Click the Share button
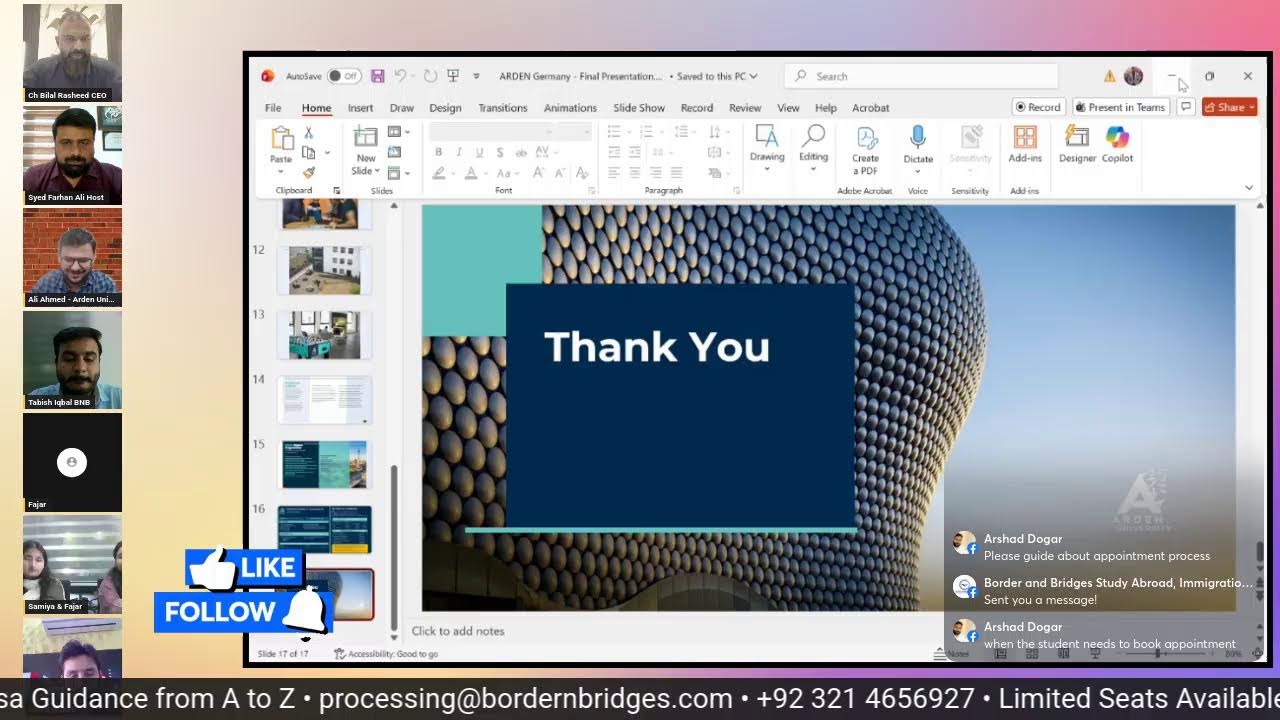The width and height of the screenshot is (1280, 720). pyautogui.click(x=1229, y=107)
